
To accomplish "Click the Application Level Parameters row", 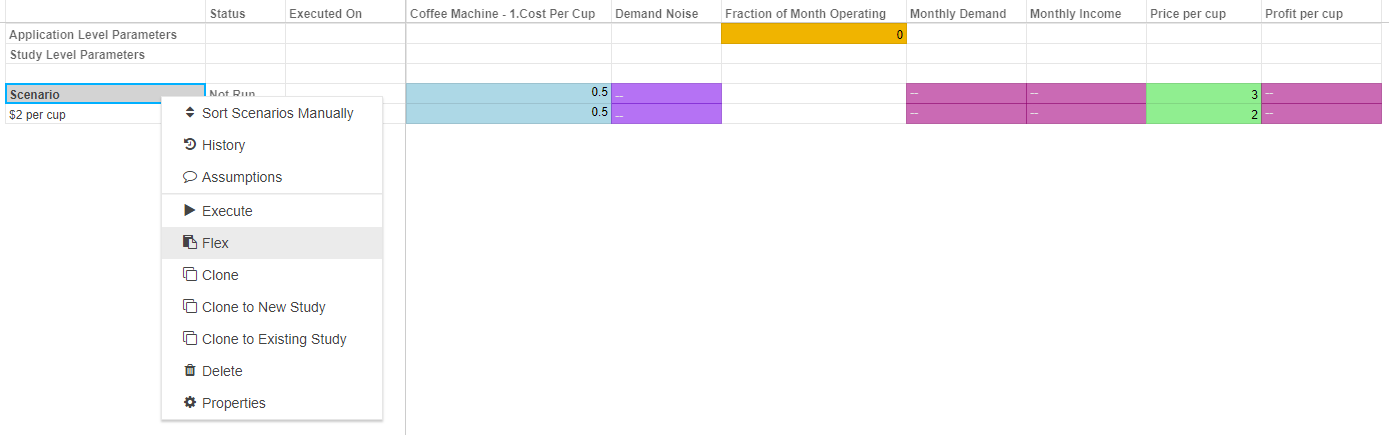I will tap(93, 34).
